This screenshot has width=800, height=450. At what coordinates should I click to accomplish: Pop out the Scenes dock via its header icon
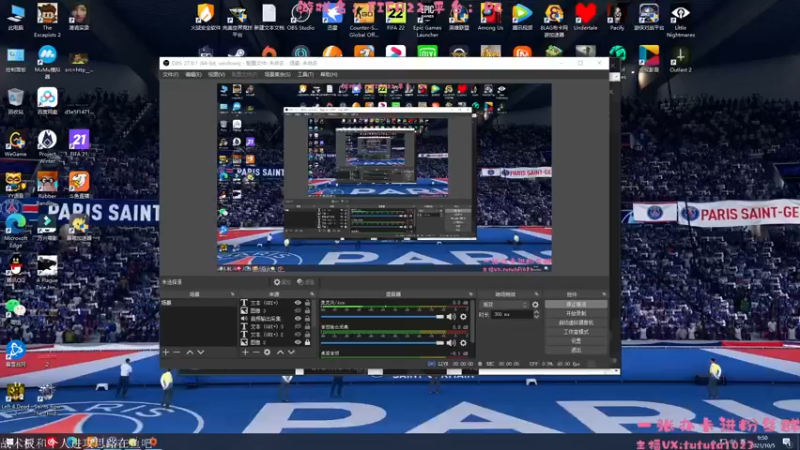233,294
